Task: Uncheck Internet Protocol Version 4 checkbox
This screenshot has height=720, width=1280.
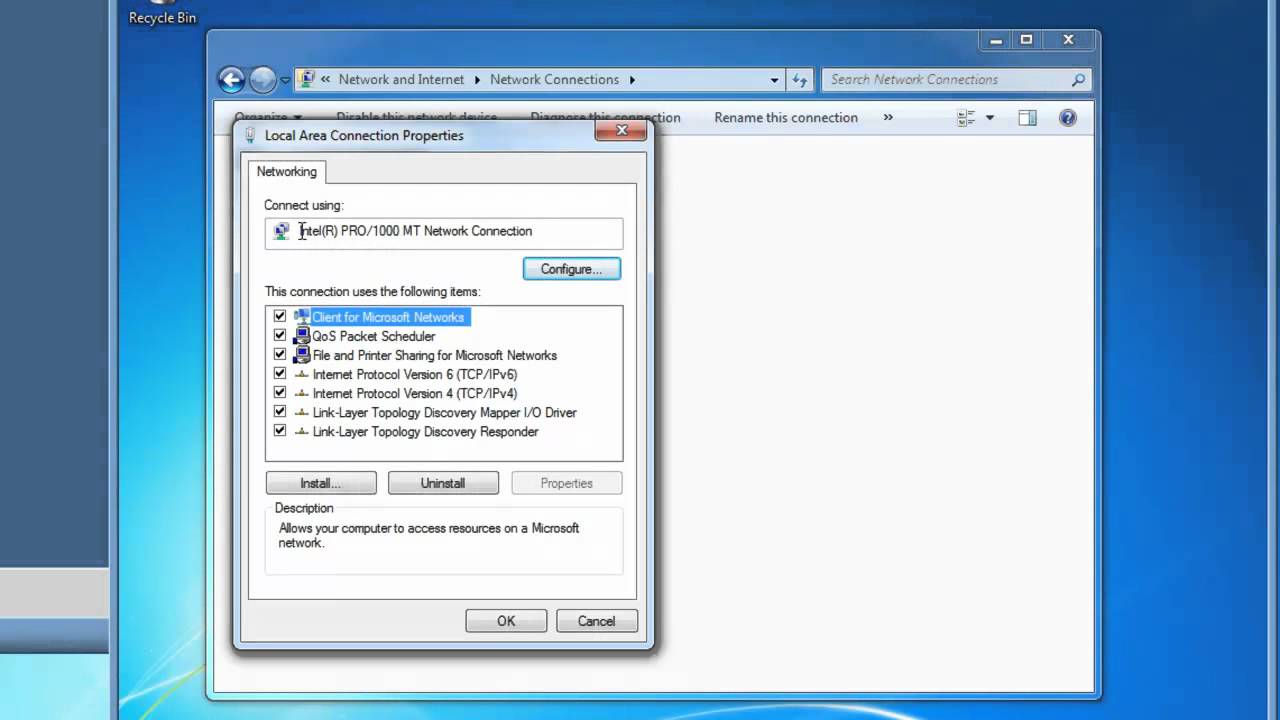Action: pyautogui.click(x=280, y=392)
